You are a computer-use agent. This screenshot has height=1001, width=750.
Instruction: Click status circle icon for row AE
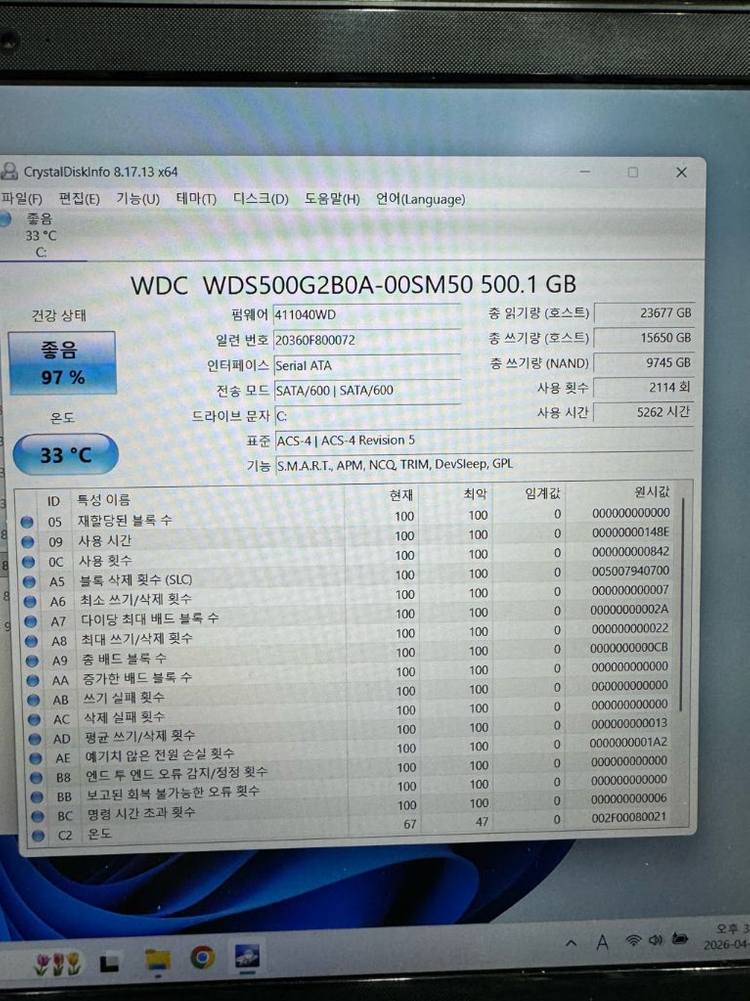click(x=36, y=758)
